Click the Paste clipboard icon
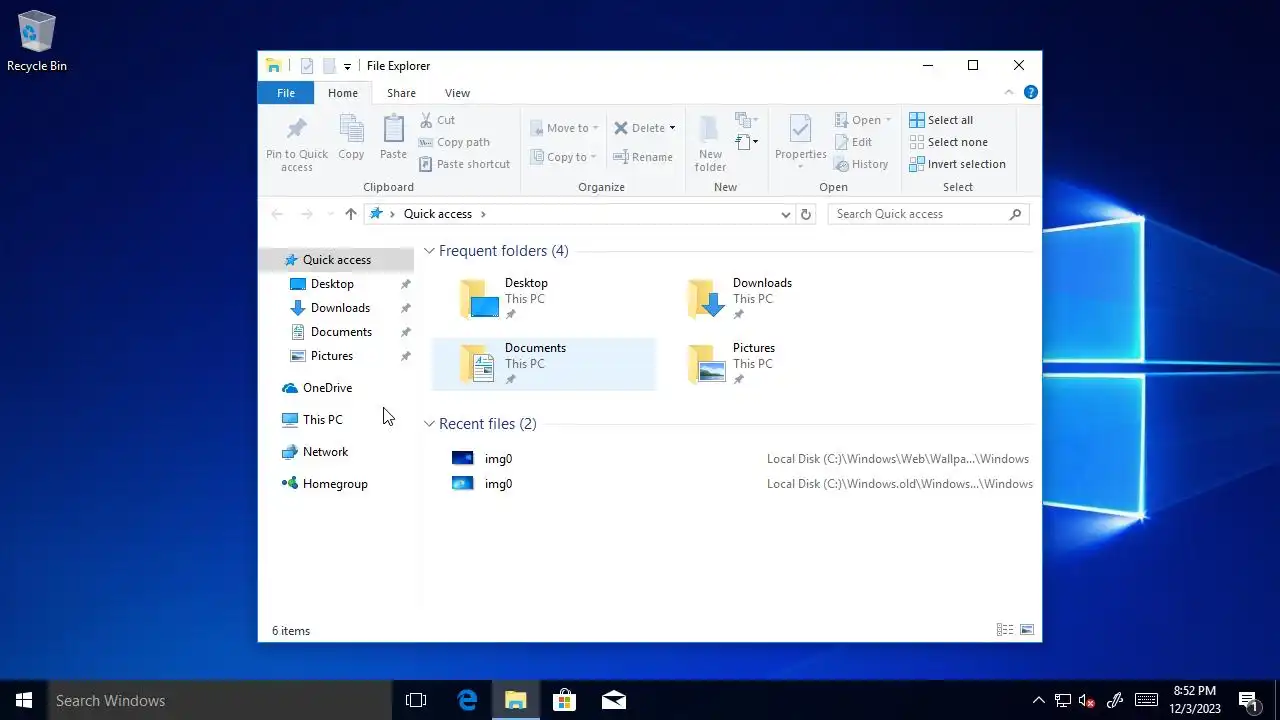 tap(393, 128)
